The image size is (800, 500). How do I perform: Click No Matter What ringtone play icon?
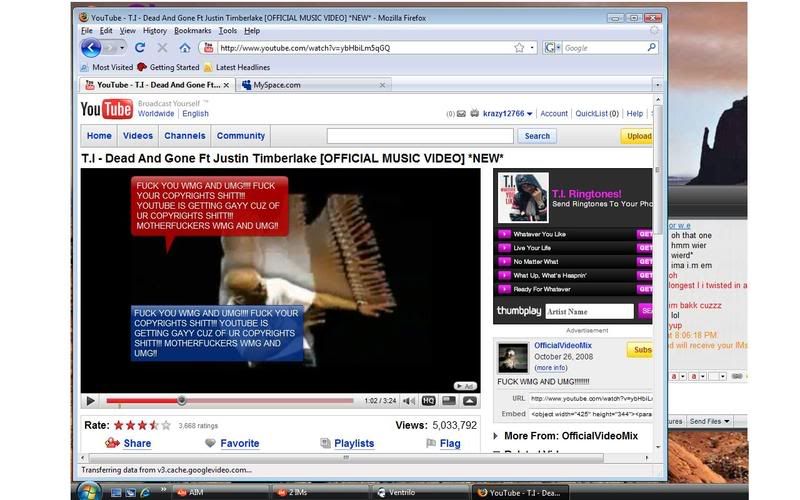click(504, 262)
